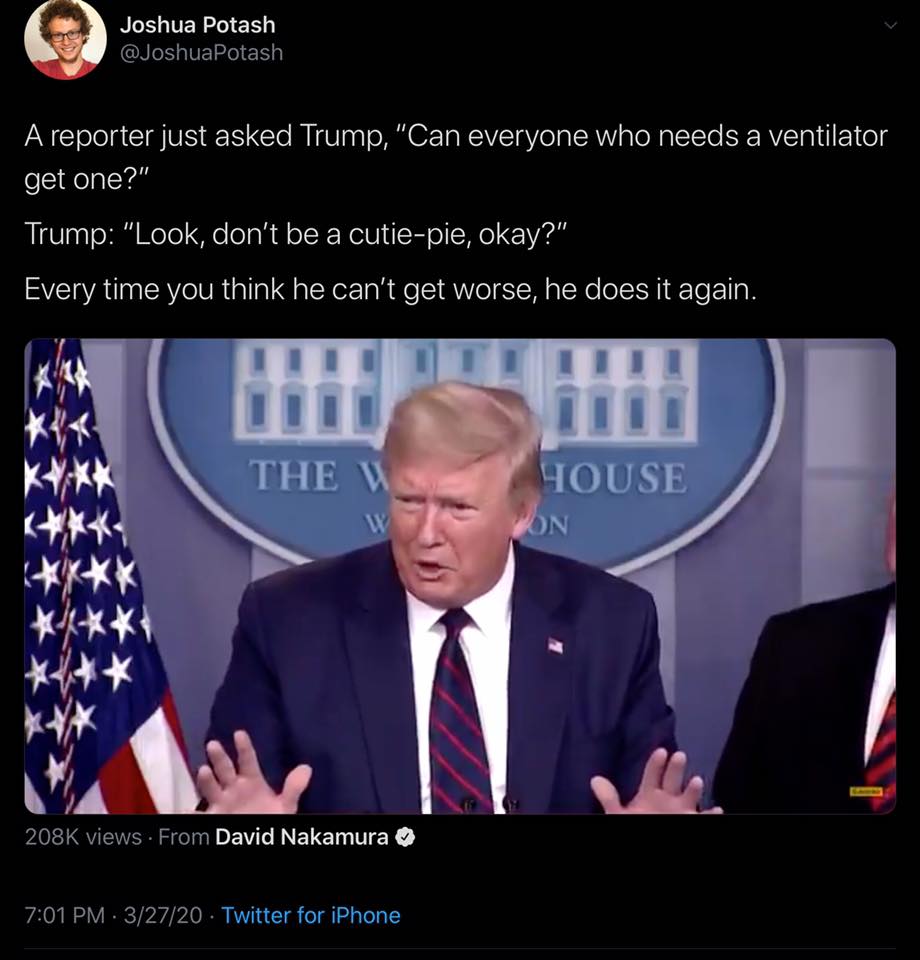Open the Twitter for iPhone link

coord(311,915)
